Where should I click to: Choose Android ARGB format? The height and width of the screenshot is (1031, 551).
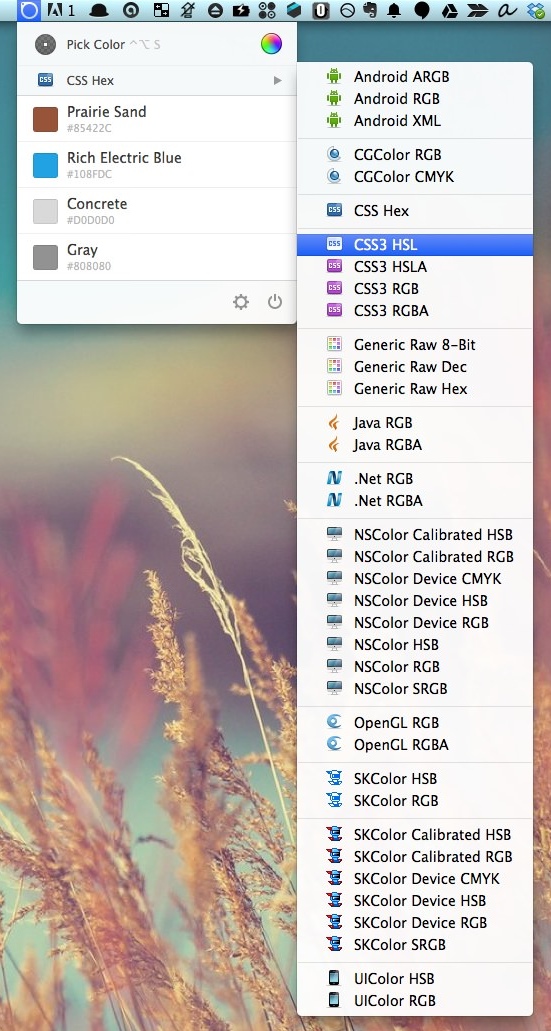click(415, 77)
